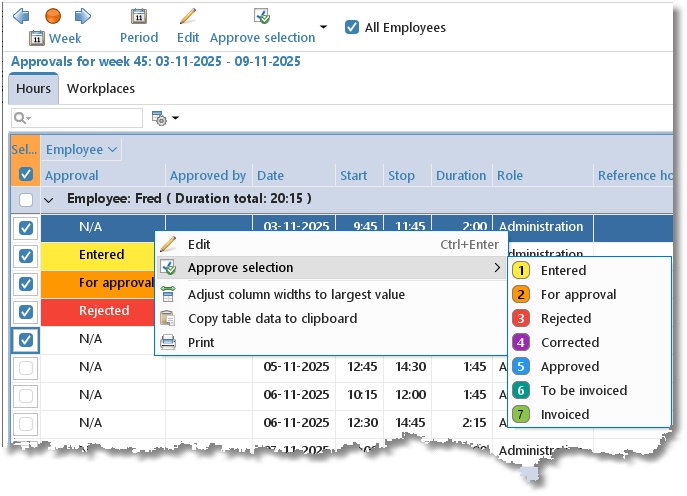Sort by the Approval column header
Viewport: 687px width, 496px height.
103,175
